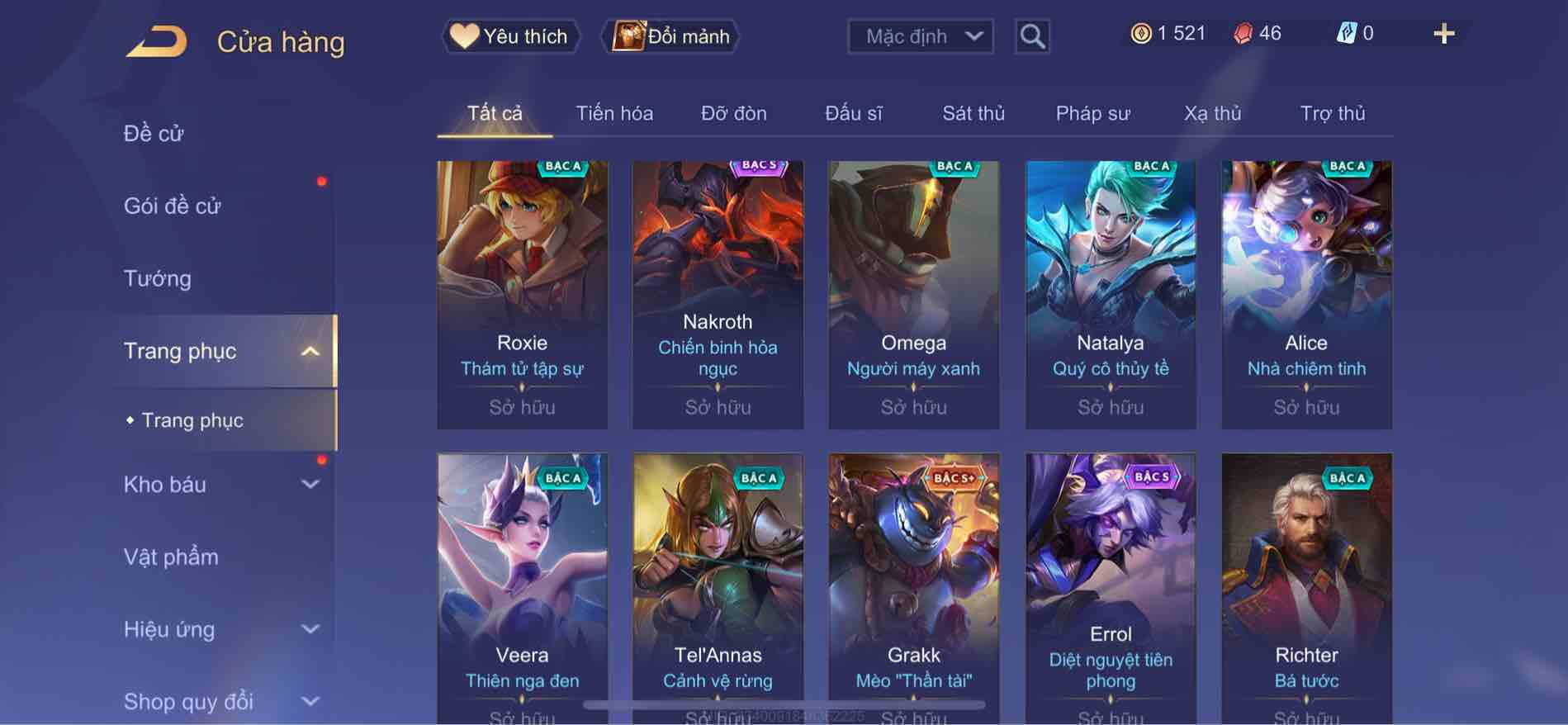
Task: Expand the Kho báu sidebar section
Action: click(x=310, y=485)
